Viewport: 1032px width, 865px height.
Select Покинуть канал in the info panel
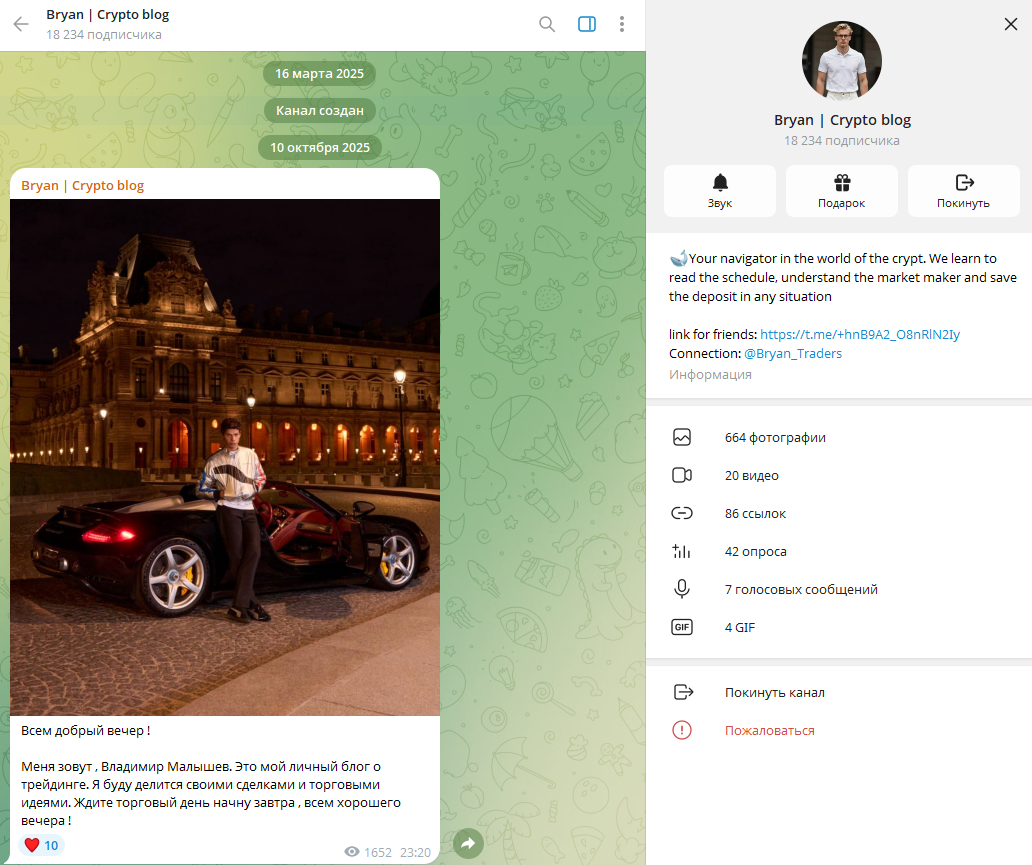(774, 692)
